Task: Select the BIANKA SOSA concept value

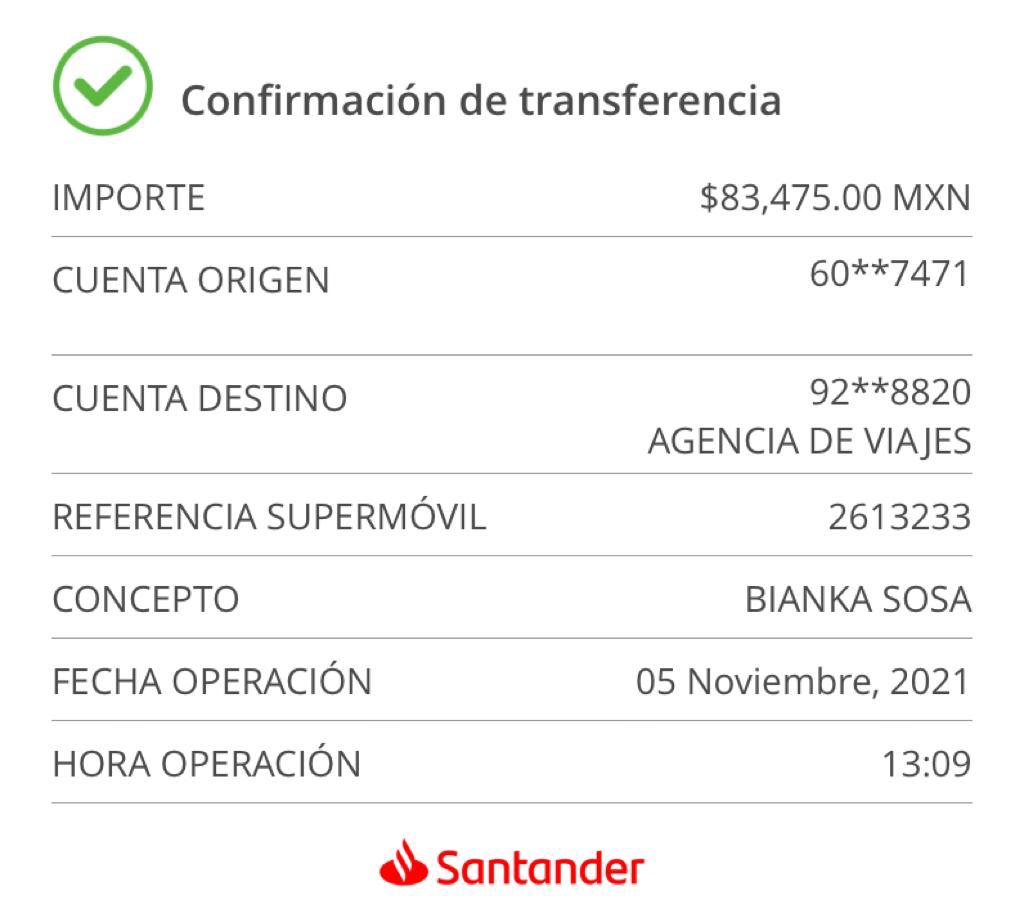Action: point(858,600)
